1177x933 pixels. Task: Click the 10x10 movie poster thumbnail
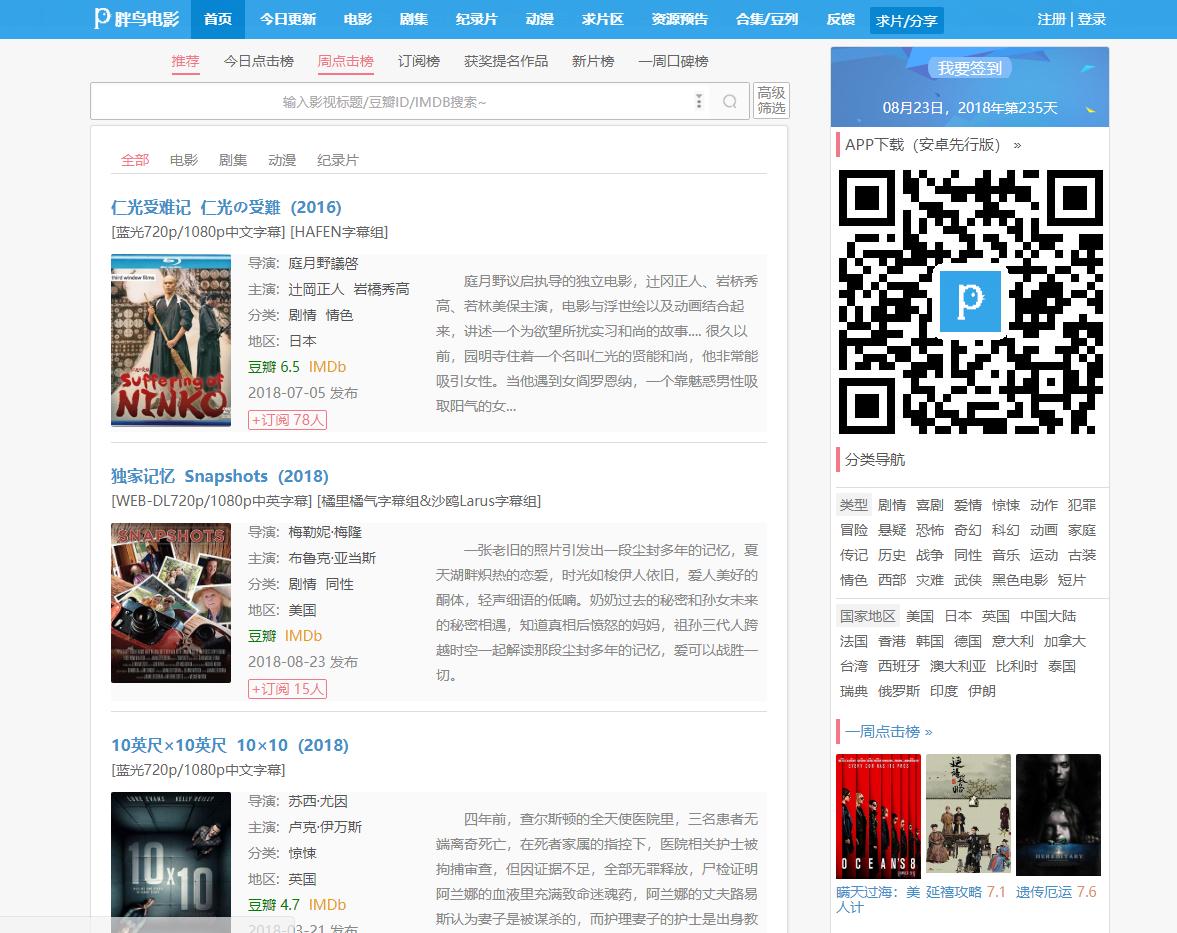[171, 862]
